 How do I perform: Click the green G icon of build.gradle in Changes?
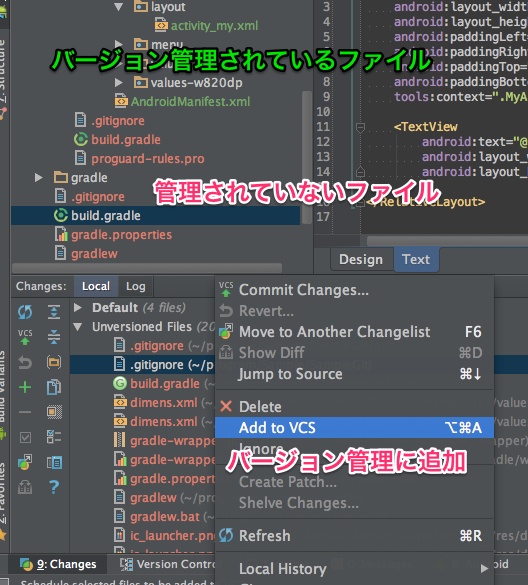[120, 383]
